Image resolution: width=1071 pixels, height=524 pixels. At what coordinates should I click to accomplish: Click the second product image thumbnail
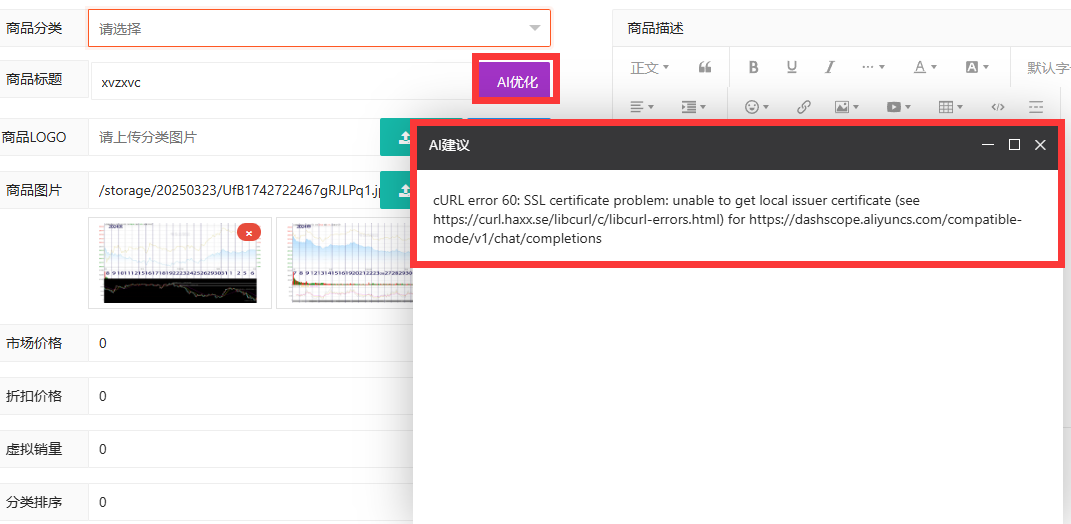[345, 263]
